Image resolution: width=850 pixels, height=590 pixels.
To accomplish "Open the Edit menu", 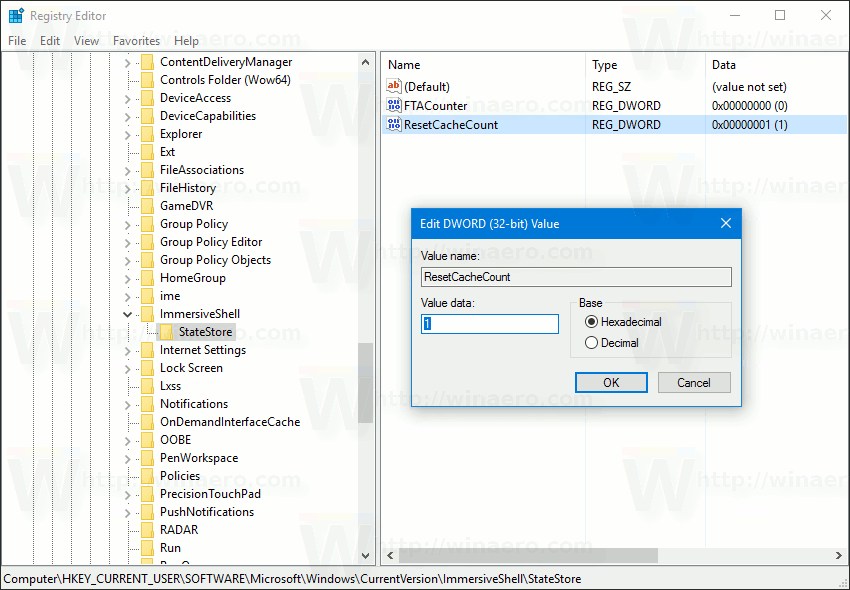I will click(50, 41).
